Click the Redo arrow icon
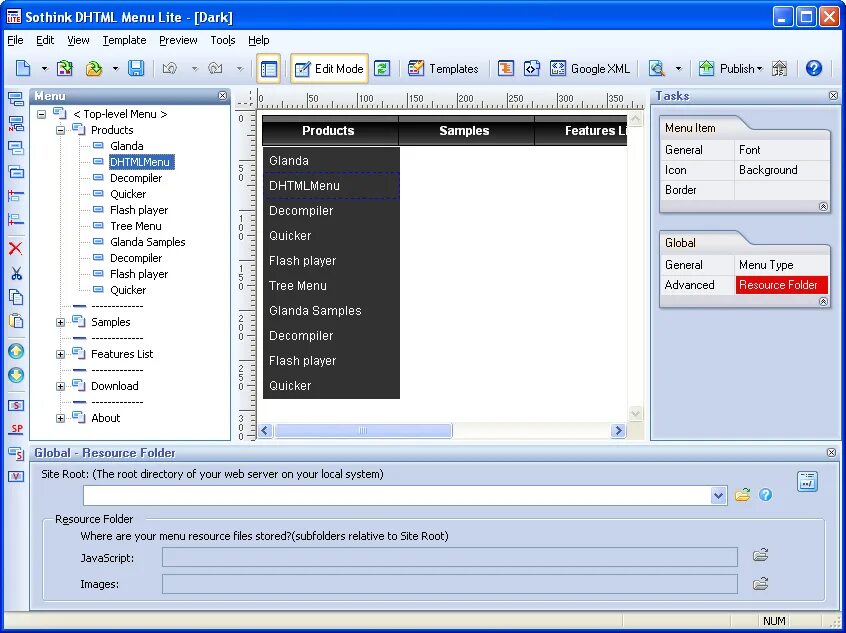 click(215, 69)
